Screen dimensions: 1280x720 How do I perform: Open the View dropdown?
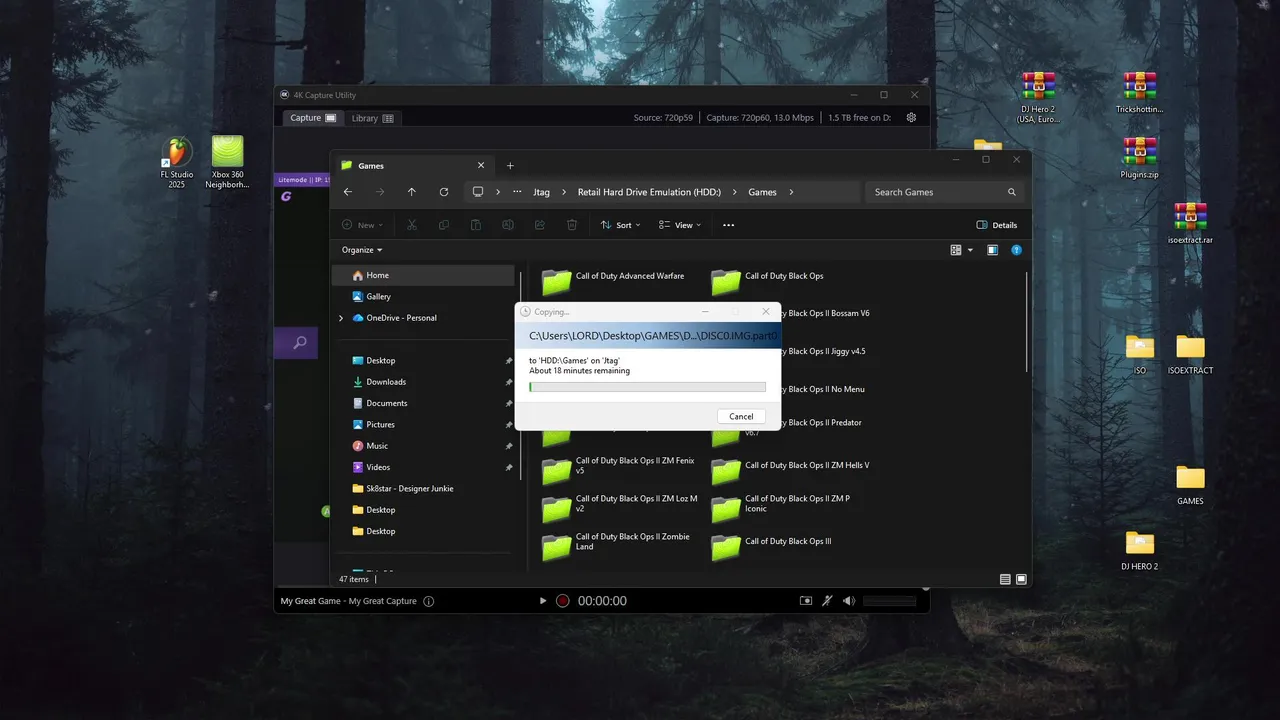click(680, 225)
